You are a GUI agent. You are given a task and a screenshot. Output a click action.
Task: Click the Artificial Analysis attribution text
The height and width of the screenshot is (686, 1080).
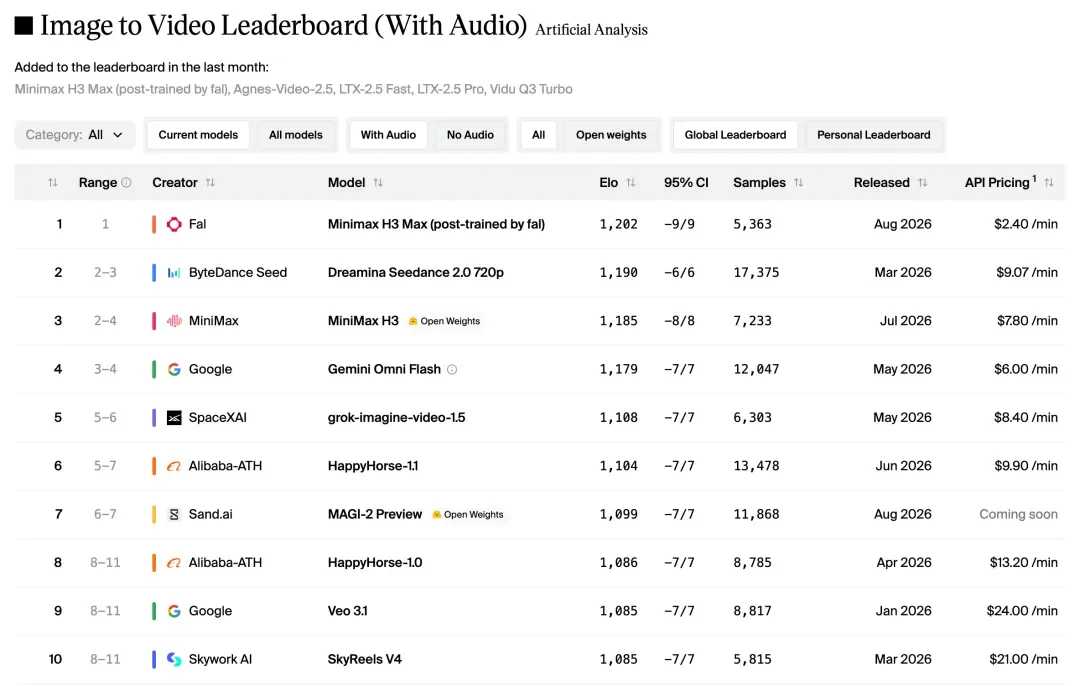[591, 30]
